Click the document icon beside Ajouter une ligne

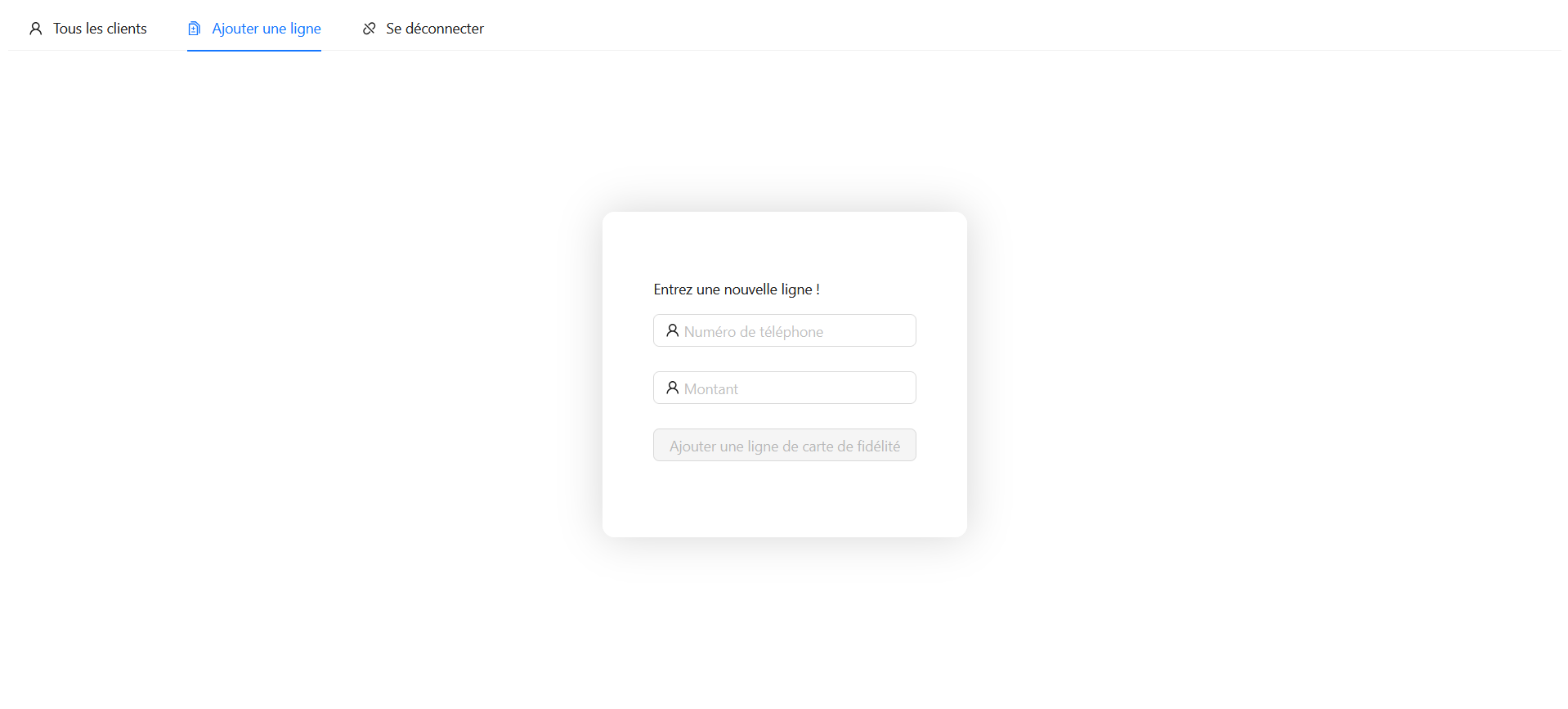pos(194,29)
